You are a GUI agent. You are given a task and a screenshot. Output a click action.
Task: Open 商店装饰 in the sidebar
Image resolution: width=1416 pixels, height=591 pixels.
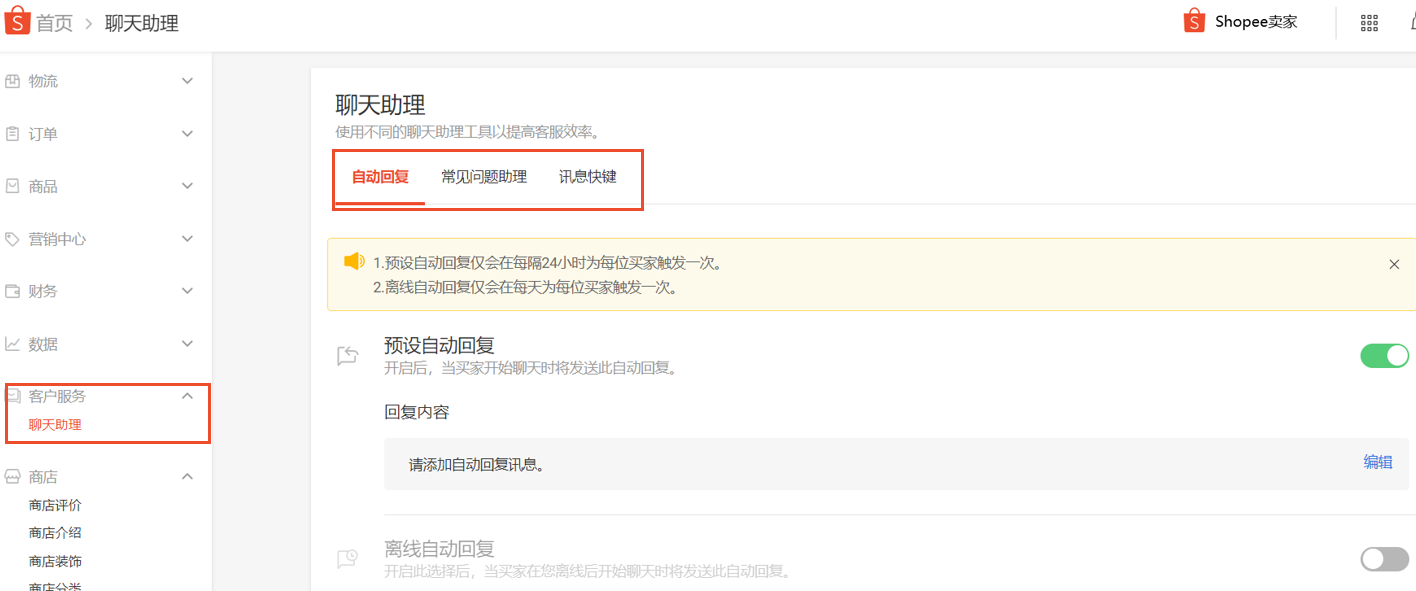[55, 562]
